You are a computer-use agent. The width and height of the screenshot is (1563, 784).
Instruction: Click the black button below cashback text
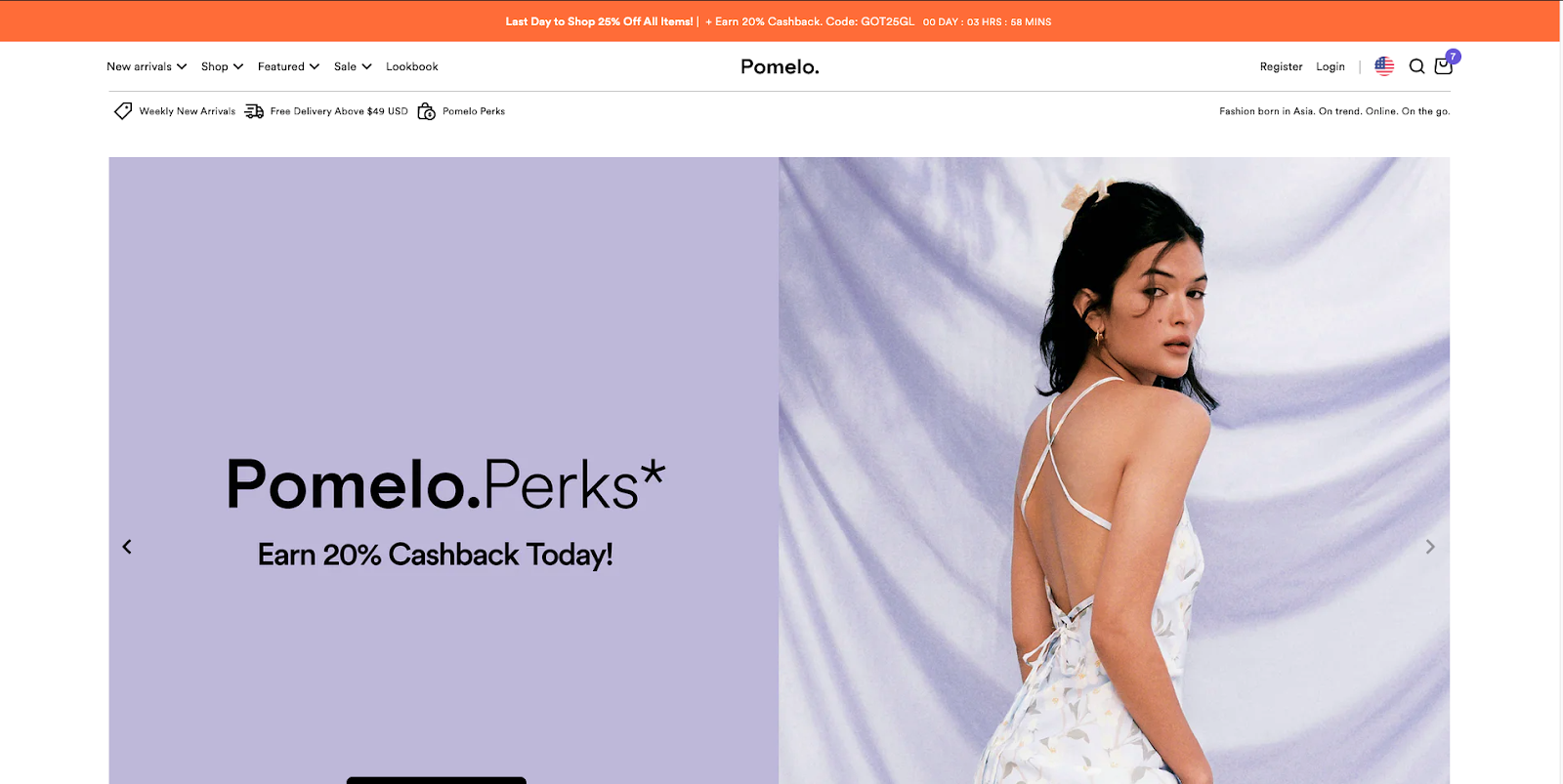(437, 780)
